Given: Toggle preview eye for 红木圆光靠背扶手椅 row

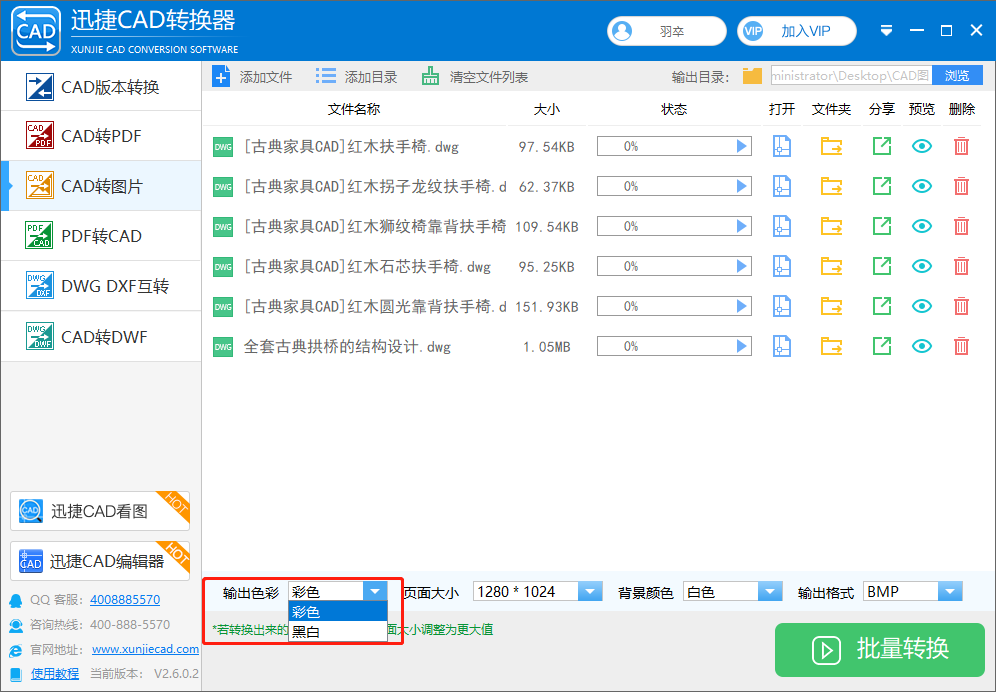Looking at the screenshot, I should 922,306.
